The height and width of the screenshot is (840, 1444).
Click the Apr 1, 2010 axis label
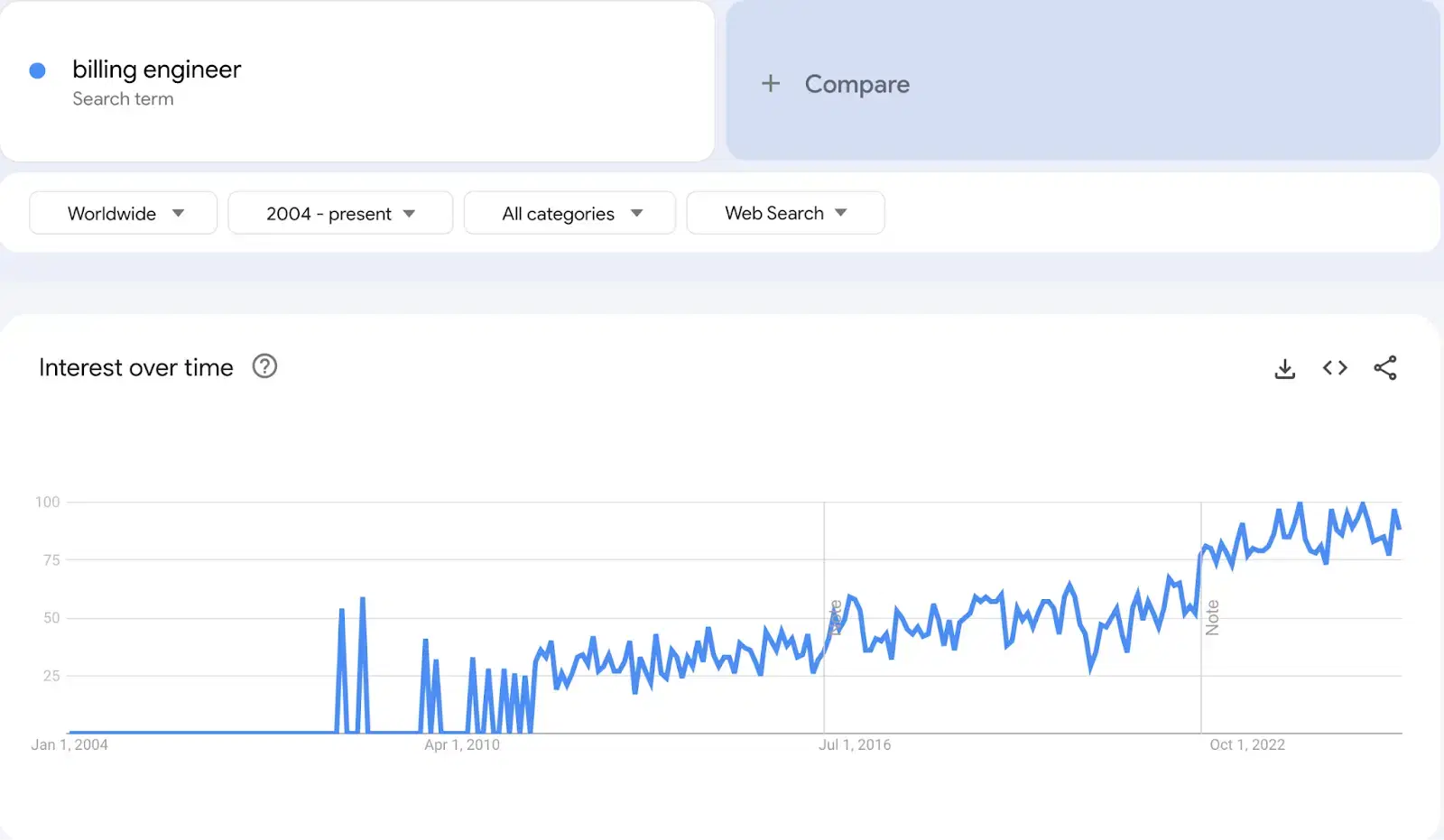pos(462,744)
